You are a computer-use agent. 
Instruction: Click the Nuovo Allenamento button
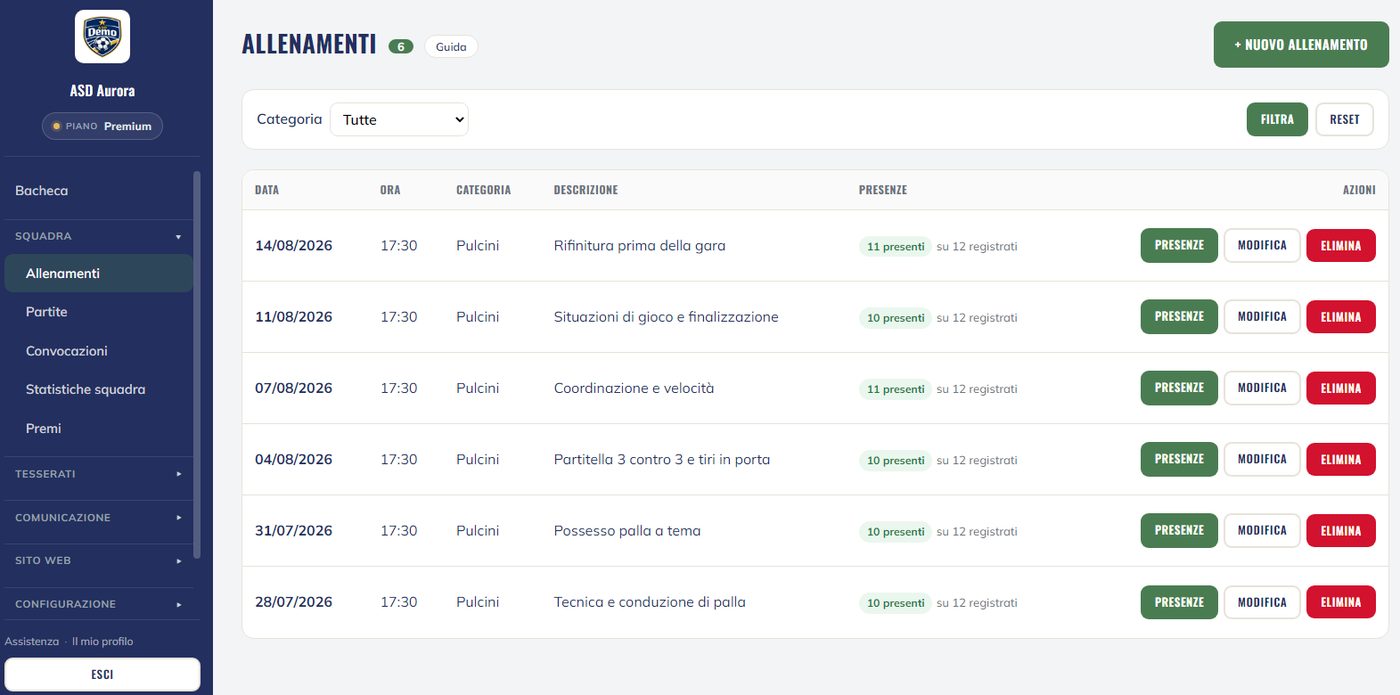point(1301,45)
